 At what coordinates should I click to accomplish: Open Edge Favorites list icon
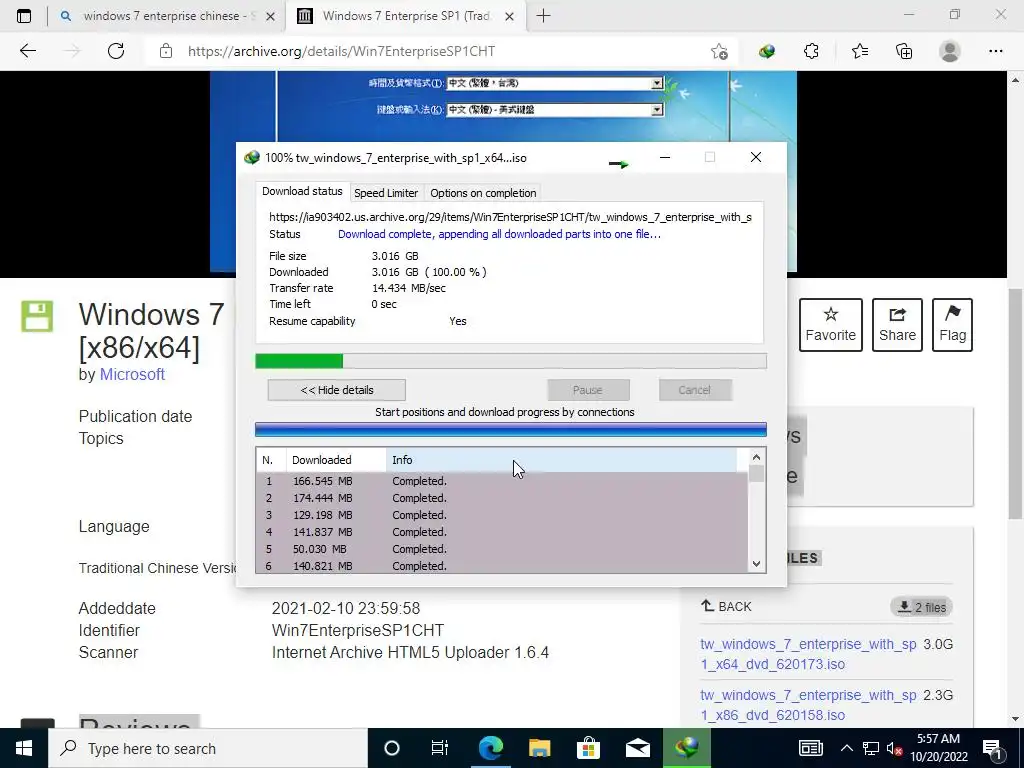(859, 51)
